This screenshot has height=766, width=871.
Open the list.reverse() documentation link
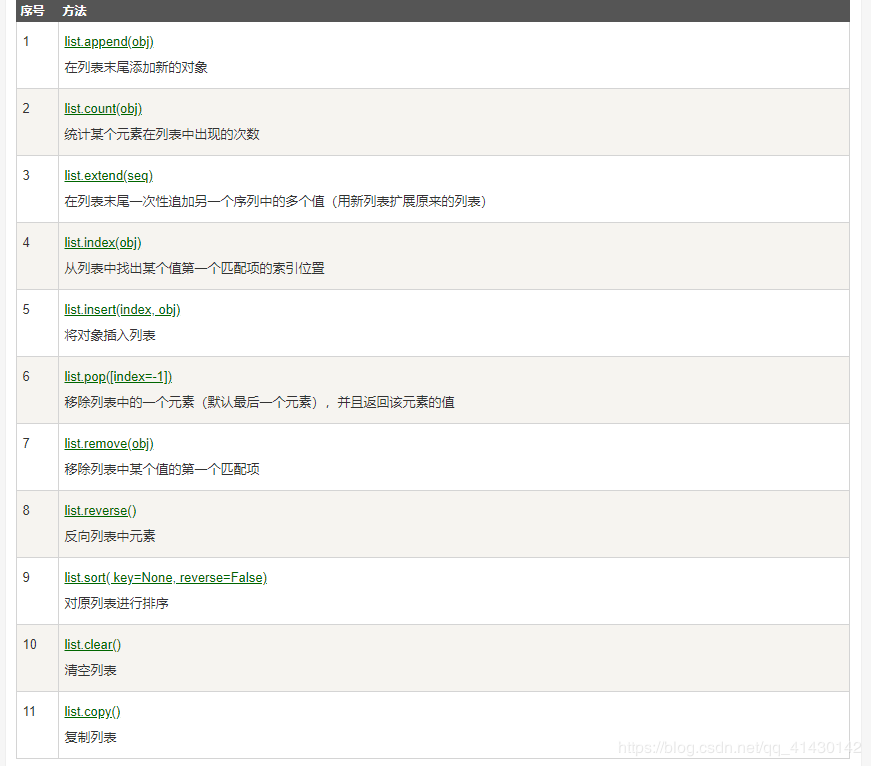pyautogui.click(x=99, y=510)
